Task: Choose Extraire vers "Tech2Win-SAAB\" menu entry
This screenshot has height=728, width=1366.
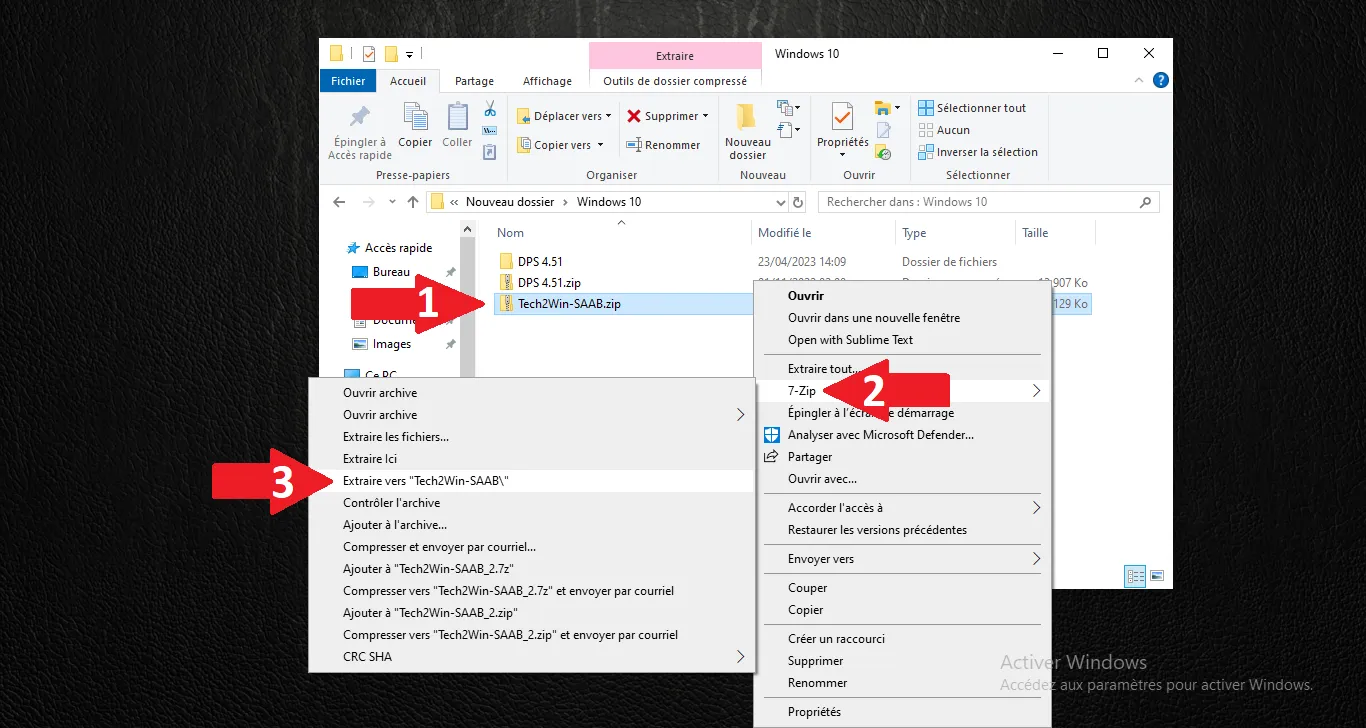Action: 426,481
